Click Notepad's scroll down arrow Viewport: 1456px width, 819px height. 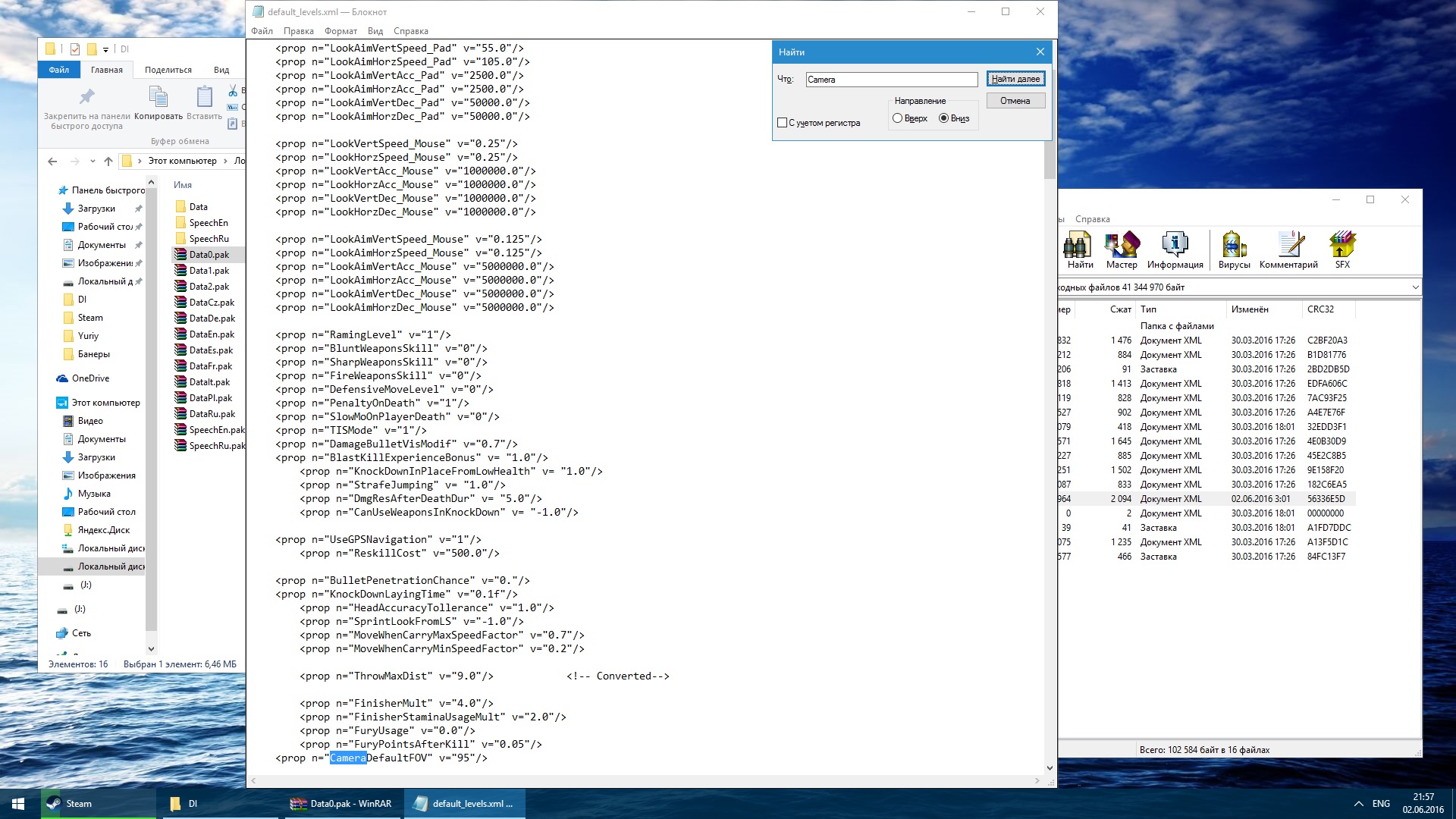coord(1050,768)
